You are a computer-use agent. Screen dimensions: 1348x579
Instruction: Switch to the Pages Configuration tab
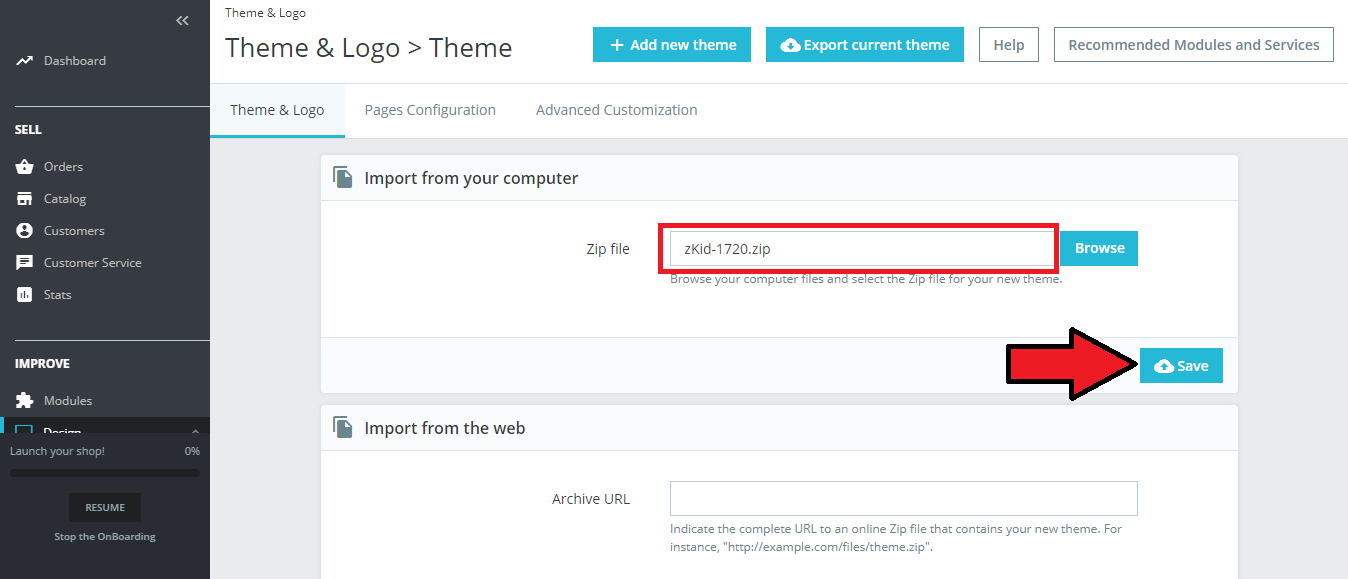point(430,110)
